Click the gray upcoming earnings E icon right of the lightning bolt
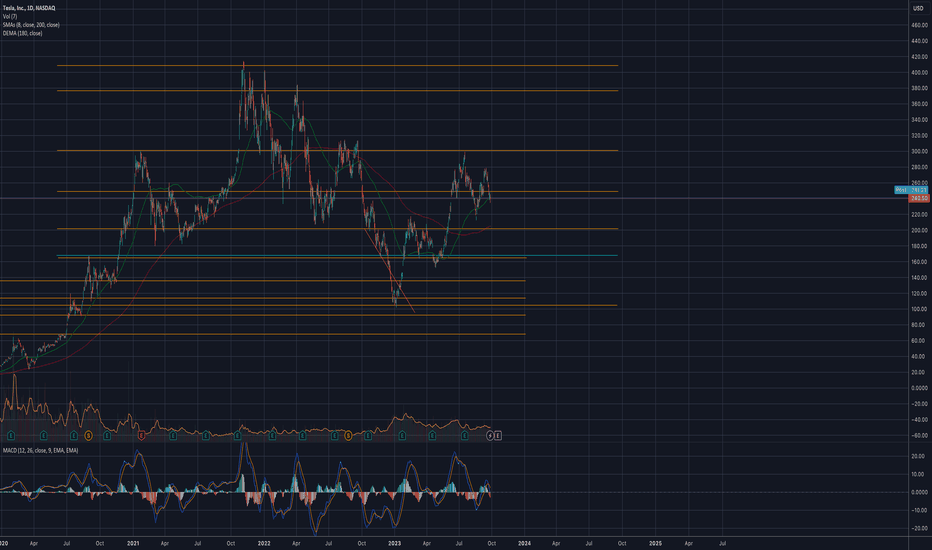 pos(498,436)
